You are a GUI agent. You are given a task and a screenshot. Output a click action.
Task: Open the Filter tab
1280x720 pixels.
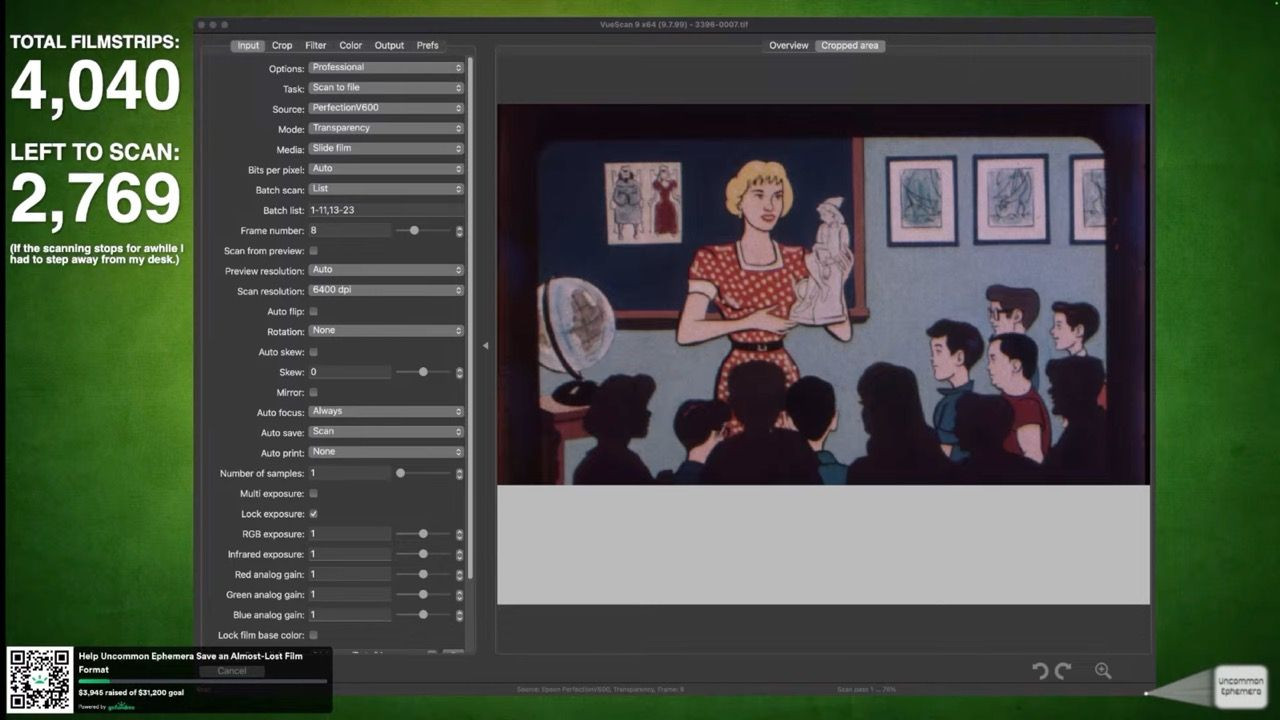[316, 45]
